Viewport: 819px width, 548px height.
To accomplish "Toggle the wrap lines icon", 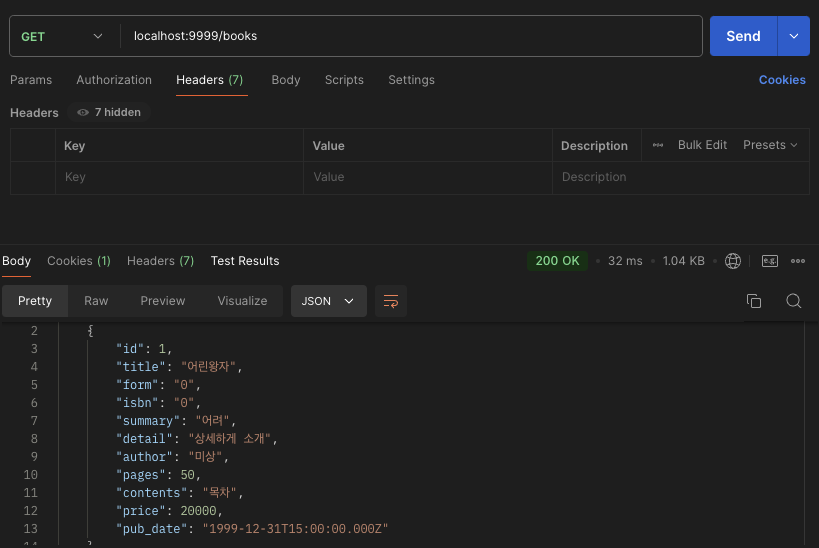I will (391, 301).
